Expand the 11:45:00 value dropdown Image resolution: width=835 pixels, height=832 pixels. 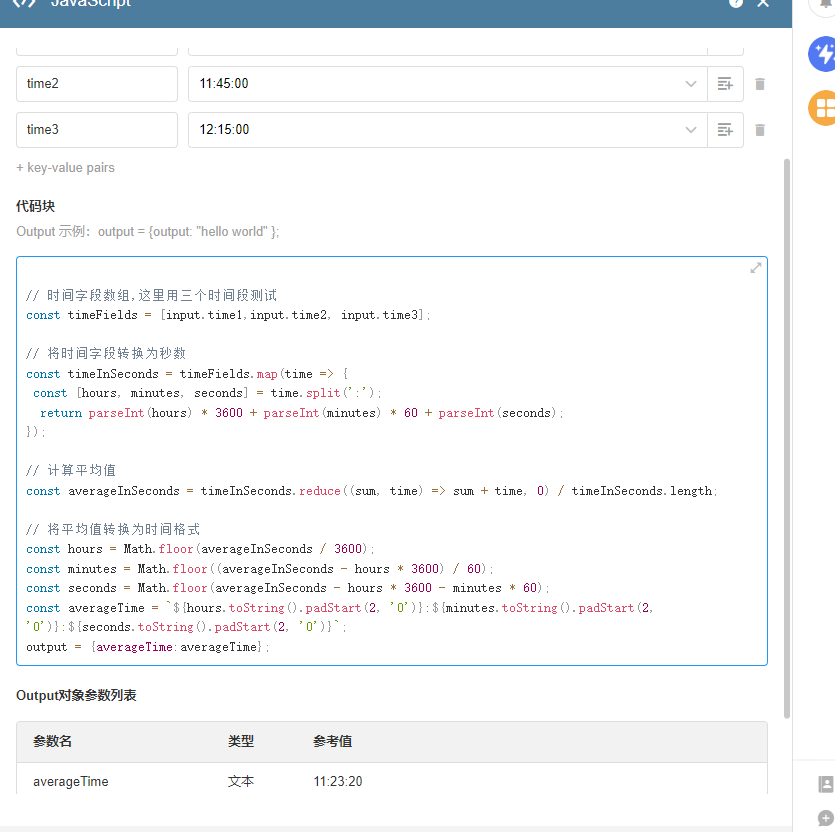click(x=690, y=84)
